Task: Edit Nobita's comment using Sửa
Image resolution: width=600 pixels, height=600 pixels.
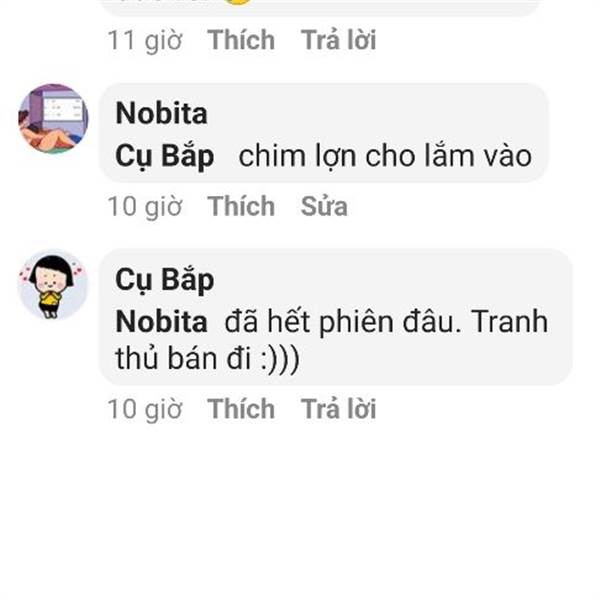Action: tap(324, 206)
